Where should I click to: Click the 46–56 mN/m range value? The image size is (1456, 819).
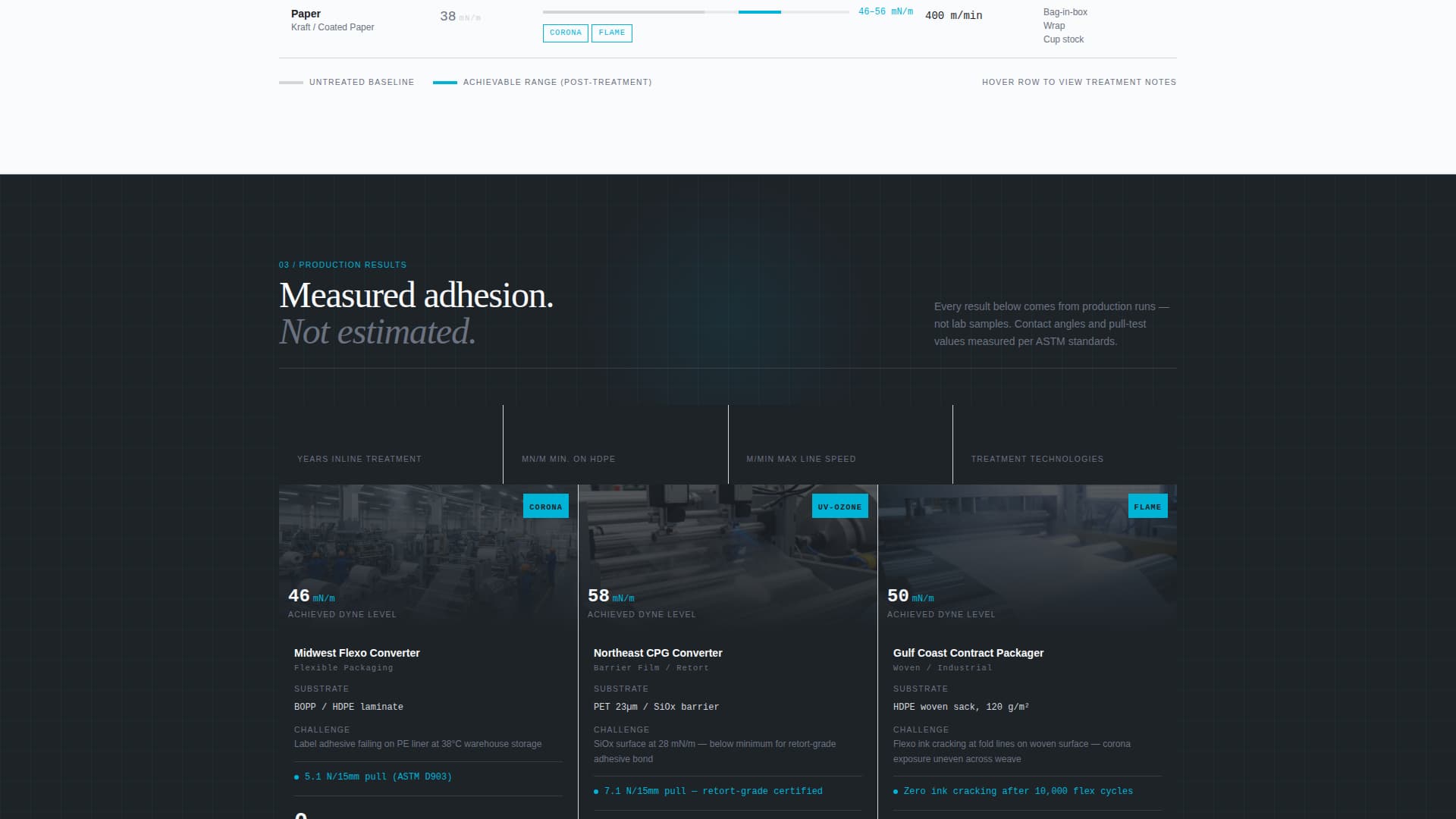pyautogui.click(x=886, y=11)
